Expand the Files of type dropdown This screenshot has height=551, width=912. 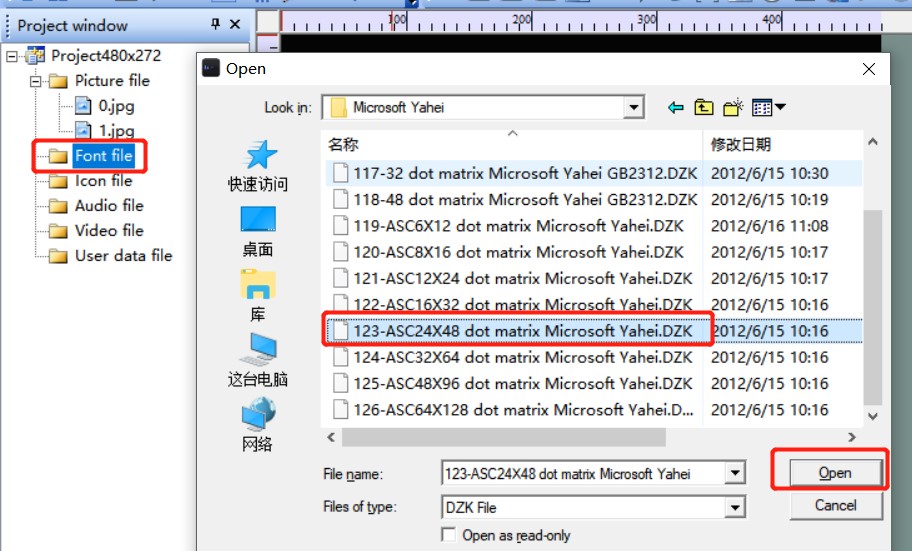735,507
